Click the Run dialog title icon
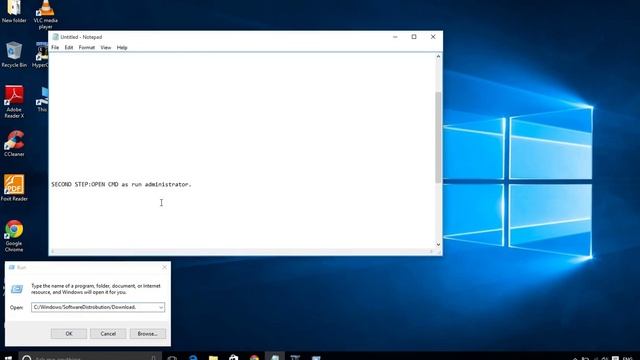This screenshot has height=360, width=640. click(x=11, y=267)
